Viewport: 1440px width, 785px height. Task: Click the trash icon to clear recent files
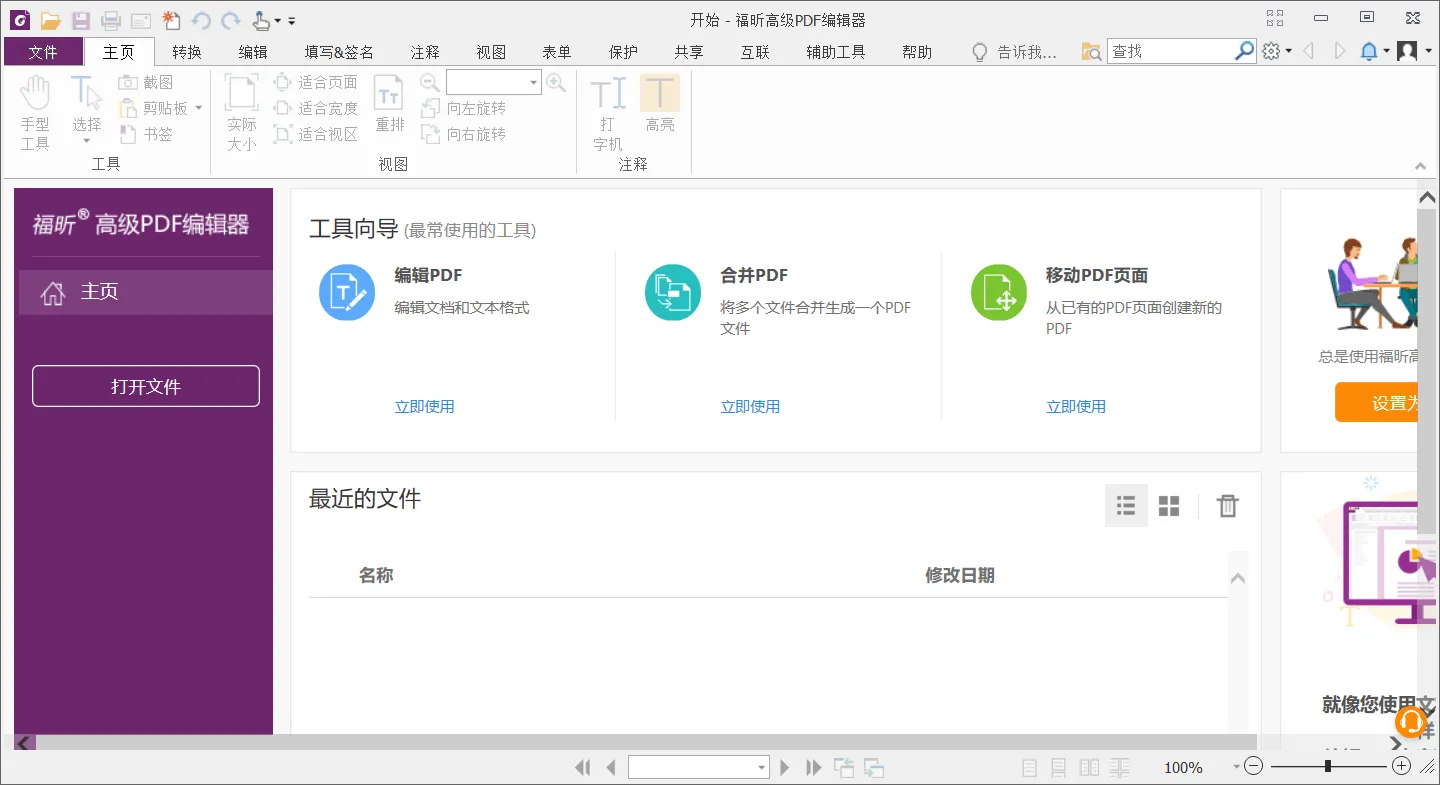(1227, 506)
